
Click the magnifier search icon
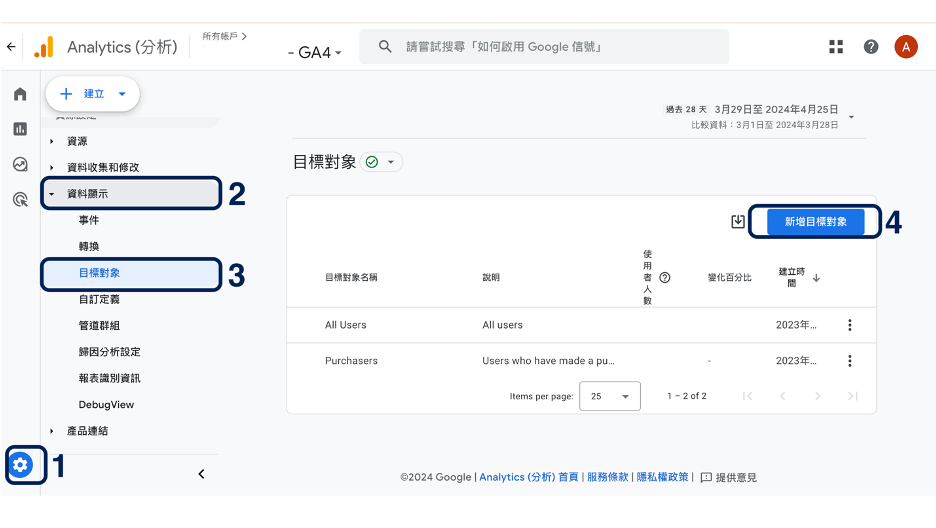coord(385,47)
